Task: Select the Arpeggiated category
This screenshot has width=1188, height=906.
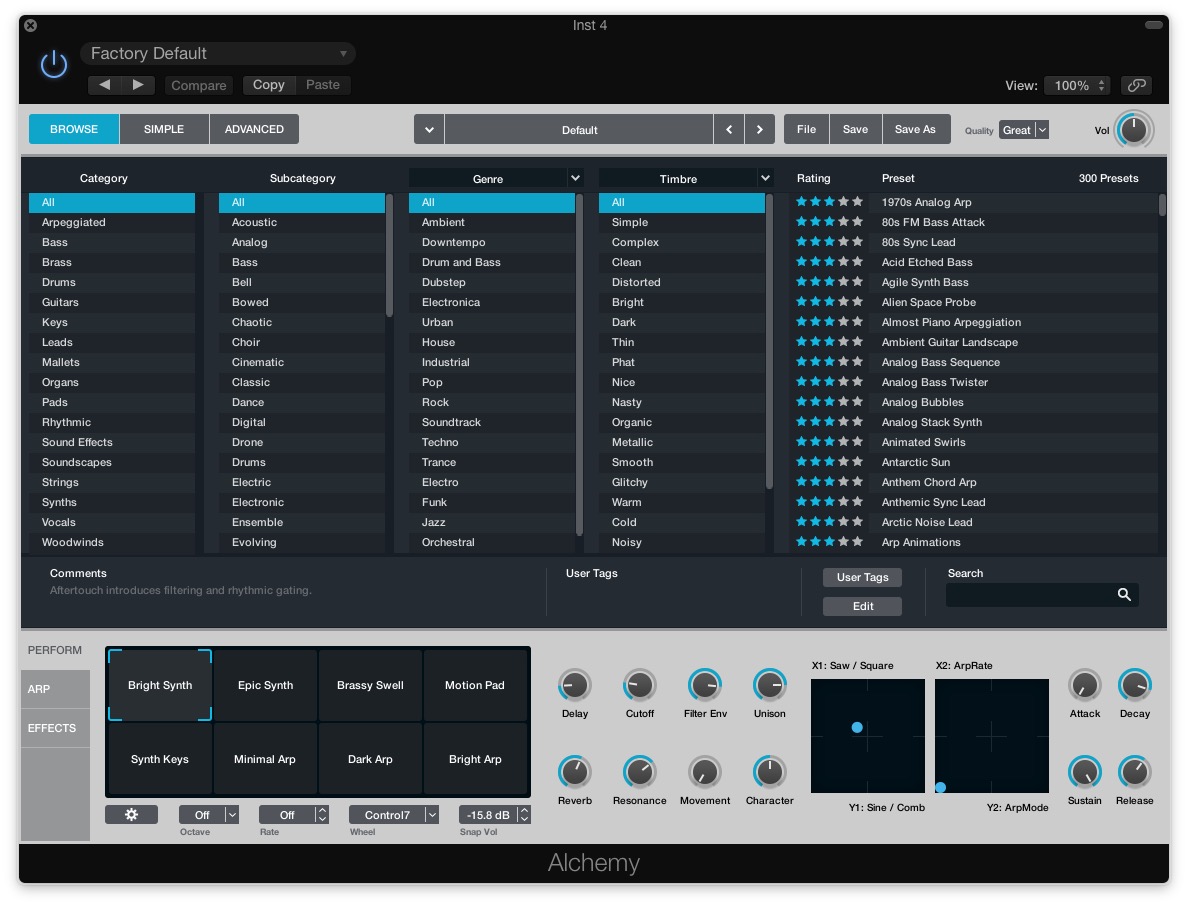Action: [112, 222]
